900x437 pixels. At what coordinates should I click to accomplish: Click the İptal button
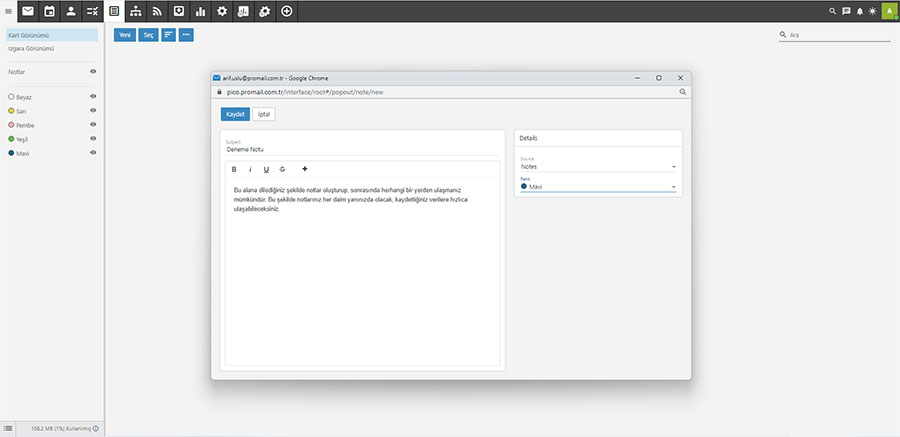(x=264, y=114)
